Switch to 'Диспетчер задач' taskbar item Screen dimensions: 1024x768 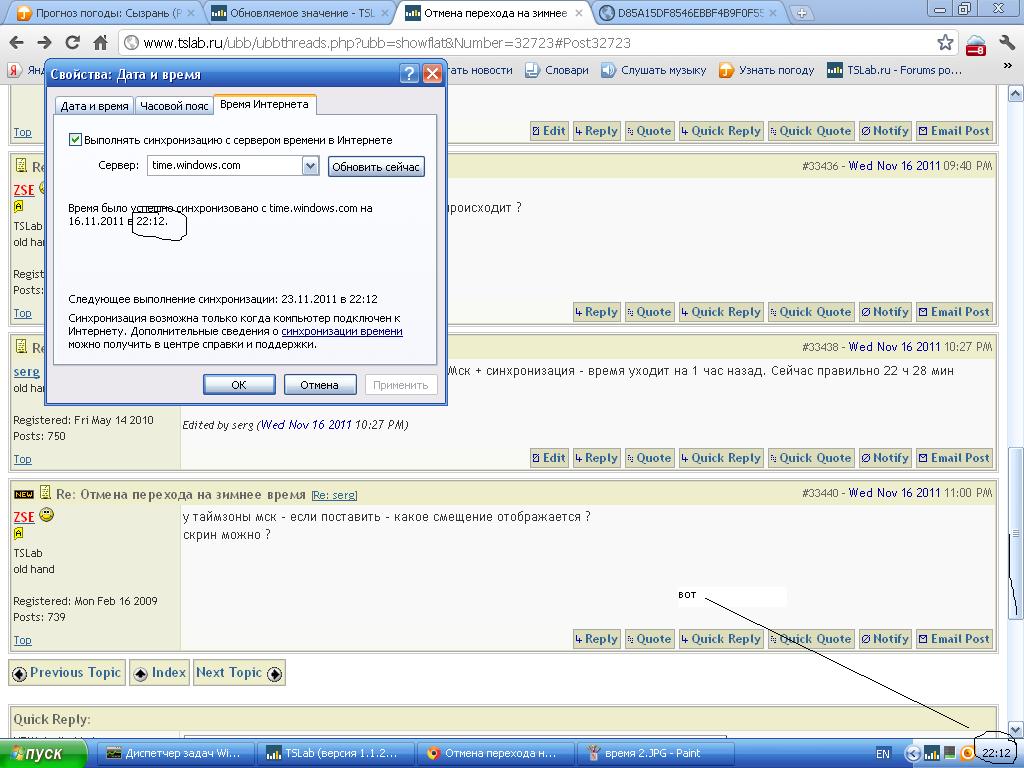coord(176,754)
